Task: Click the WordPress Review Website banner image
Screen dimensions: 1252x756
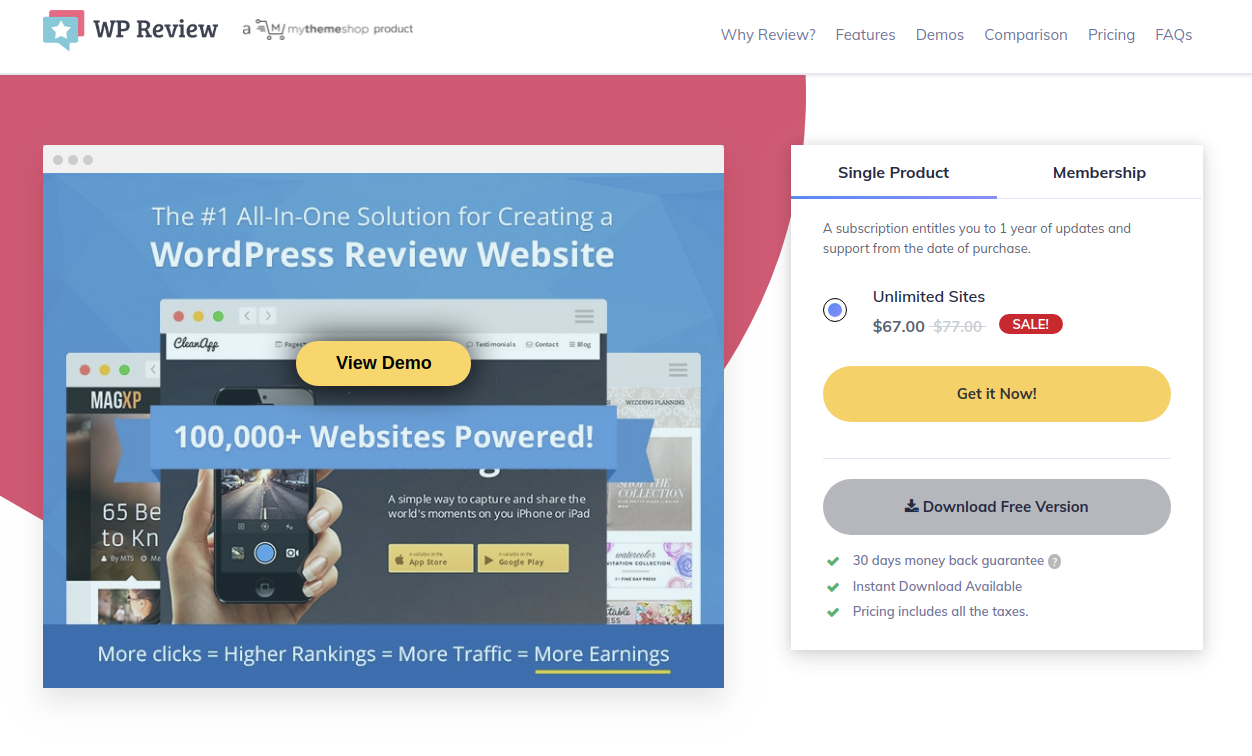Action: click(383, 430)
